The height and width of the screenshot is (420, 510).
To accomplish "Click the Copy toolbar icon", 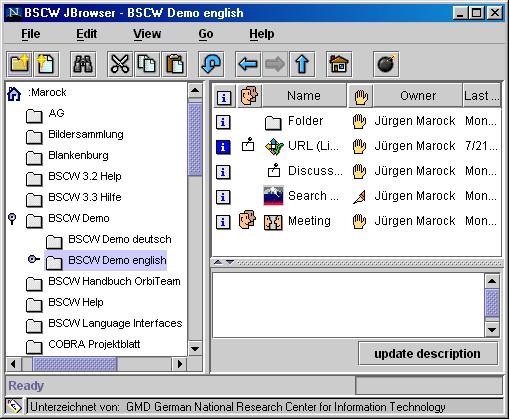I will click(x=147, y=64).
